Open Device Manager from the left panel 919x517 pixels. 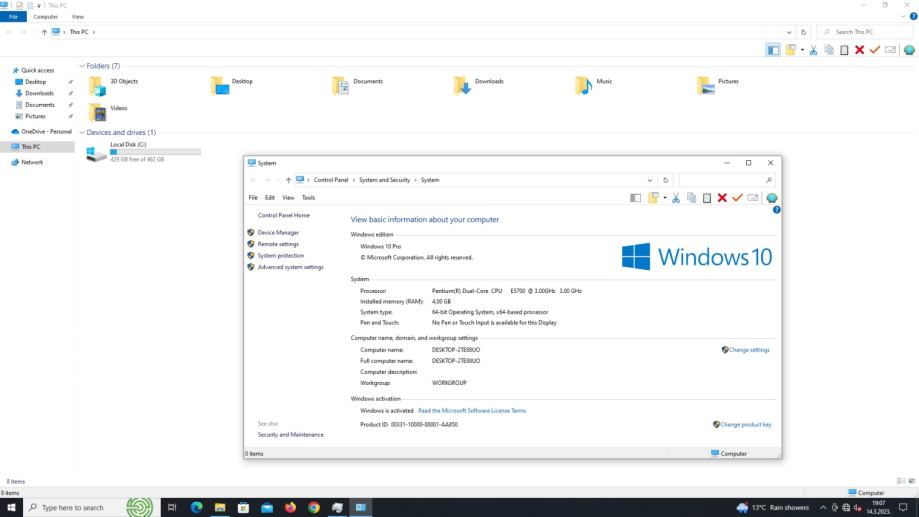(278, 232)
